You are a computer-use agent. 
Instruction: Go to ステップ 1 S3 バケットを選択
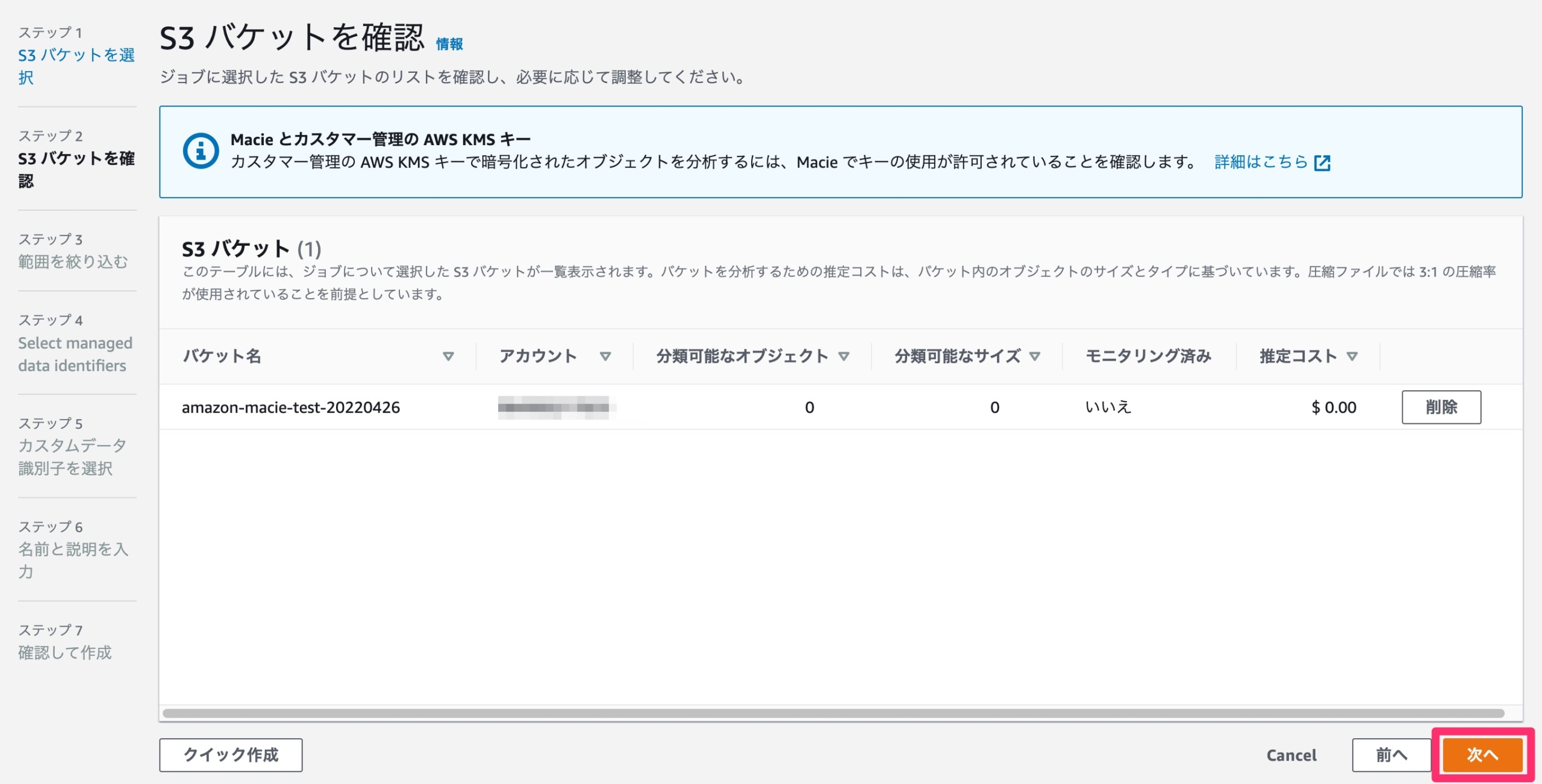click(x=76, y=66)
